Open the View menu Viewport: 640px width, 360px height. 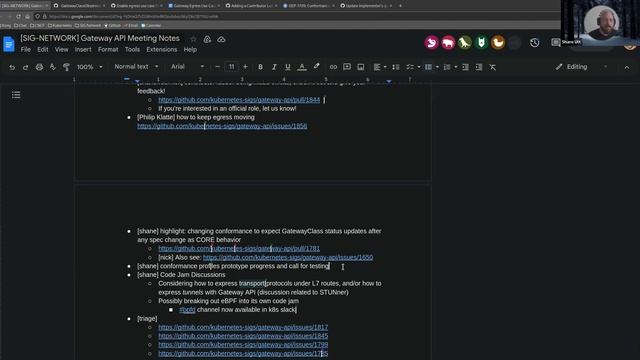point(62,49)
